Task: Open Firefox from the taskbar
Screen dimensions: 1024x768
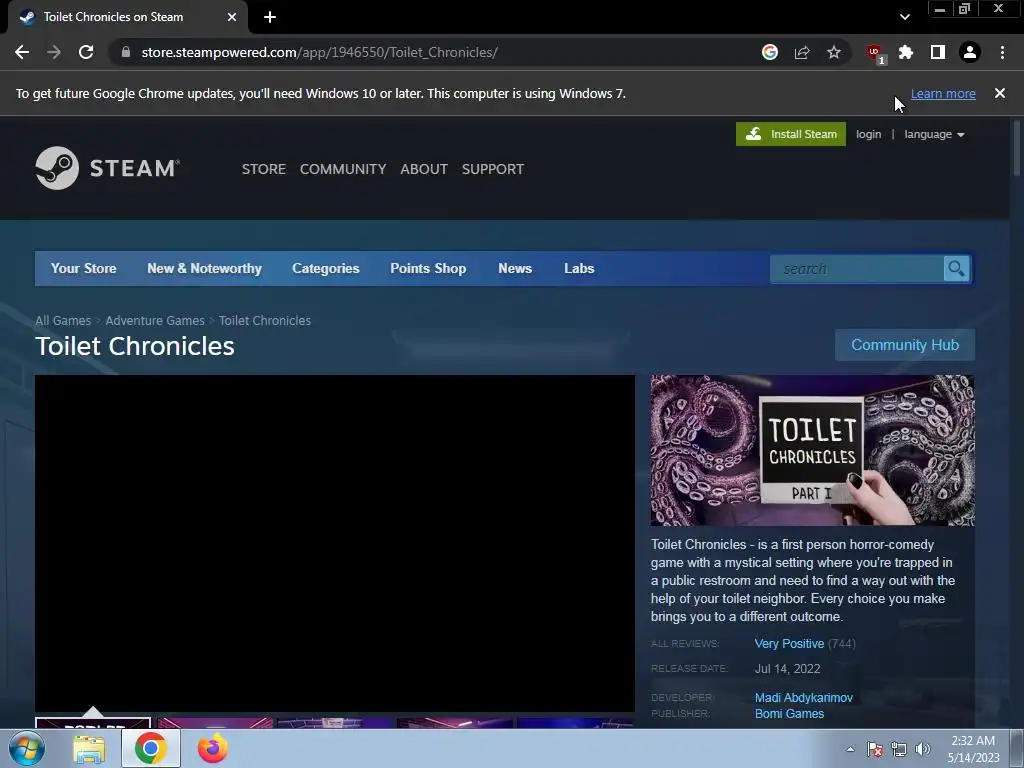Action: tap(212, 748)
